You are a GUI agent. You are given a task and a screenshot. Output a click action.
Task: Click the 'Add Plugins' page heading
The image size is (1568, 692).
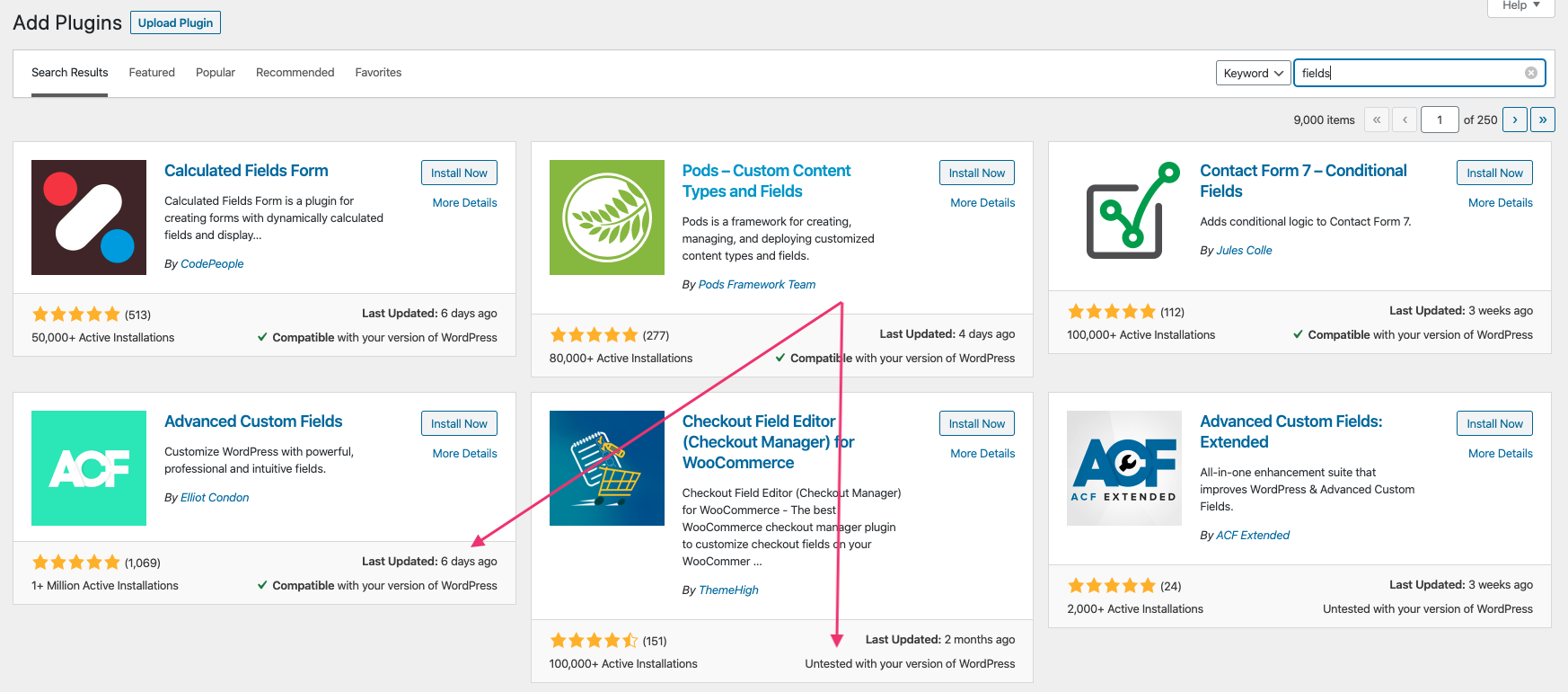[67, 22]
